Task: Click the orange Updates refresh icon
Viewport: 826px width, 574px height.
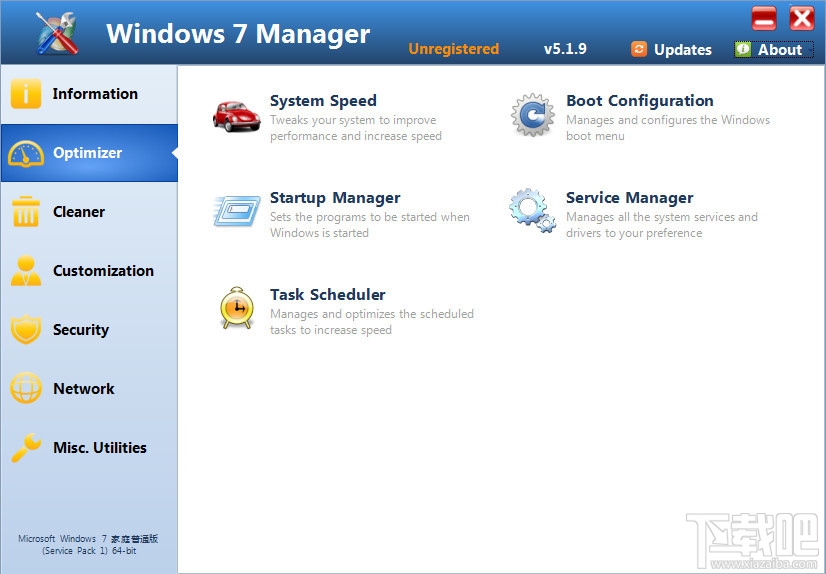Action: pos(638,49)
